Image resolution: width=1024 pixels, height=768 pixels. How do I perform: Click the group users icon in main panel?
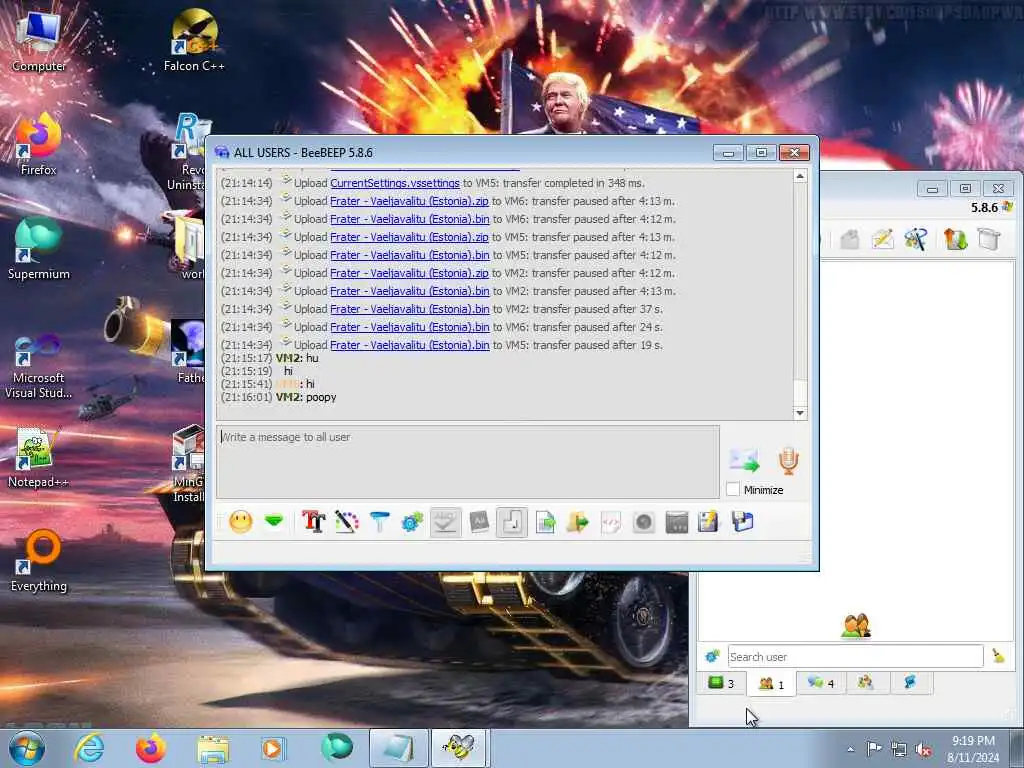(x=856, y=626)
